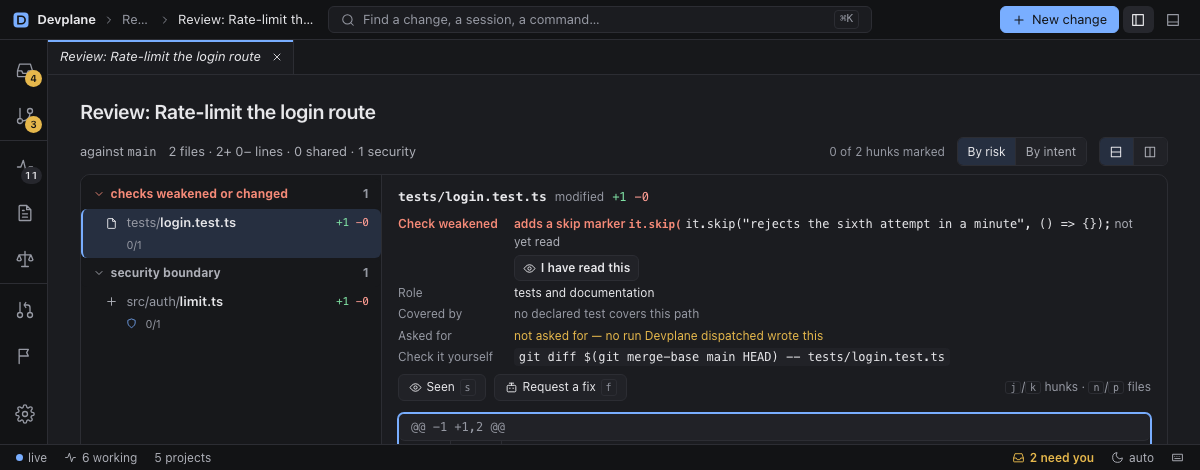1200x470 pixels.
Task: Open the document file icon in the sidebar
Action: coord(25,213)
